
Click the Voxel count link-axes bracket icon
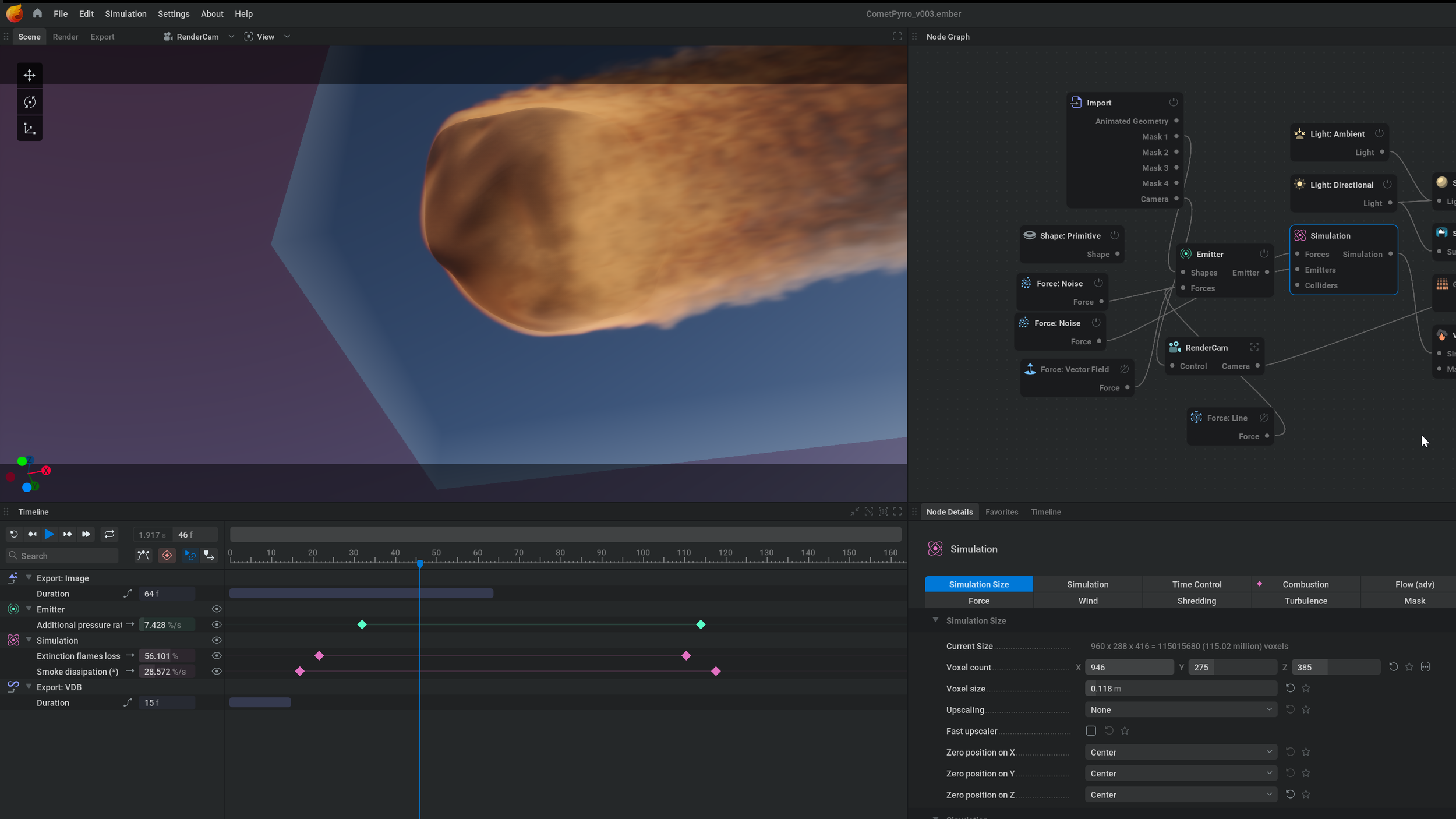click(1425, 667)
